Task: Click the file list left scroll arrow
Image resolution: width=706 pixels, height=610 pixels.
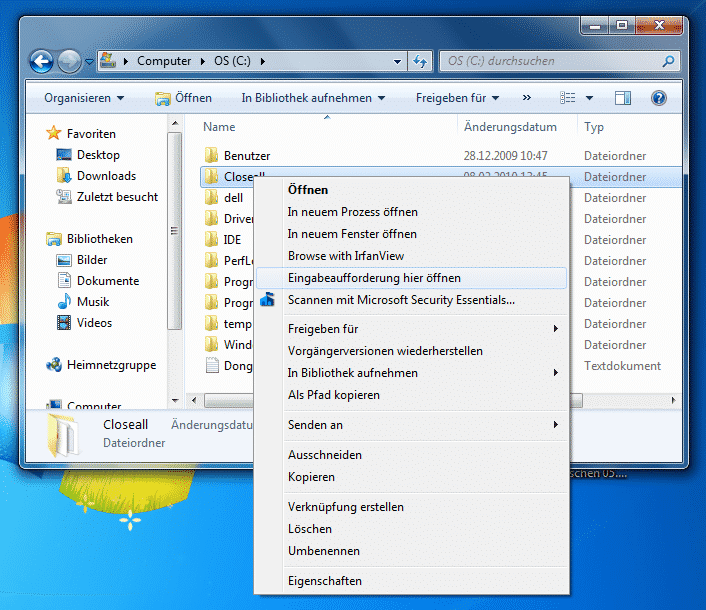Action: point(194,400)
